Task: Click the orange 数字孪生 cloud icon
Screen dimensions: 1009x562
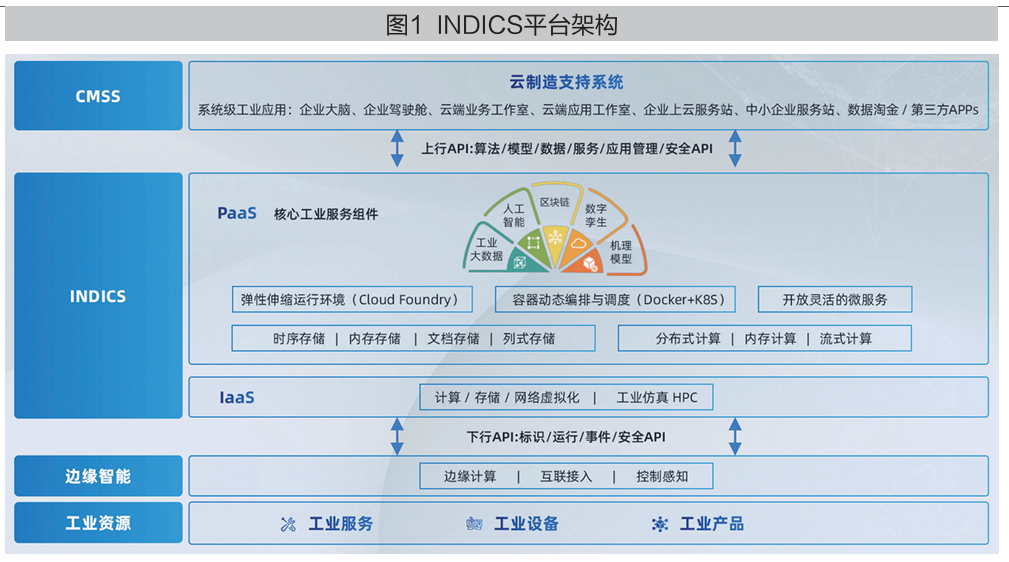Action: tap(577, 243)
